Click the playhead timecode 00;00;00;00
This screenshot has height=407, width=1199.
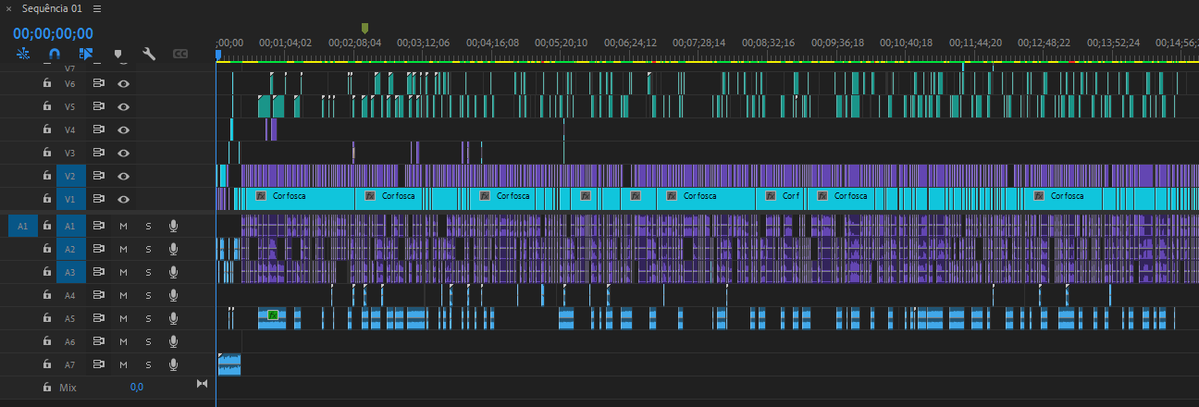point(53,33)
